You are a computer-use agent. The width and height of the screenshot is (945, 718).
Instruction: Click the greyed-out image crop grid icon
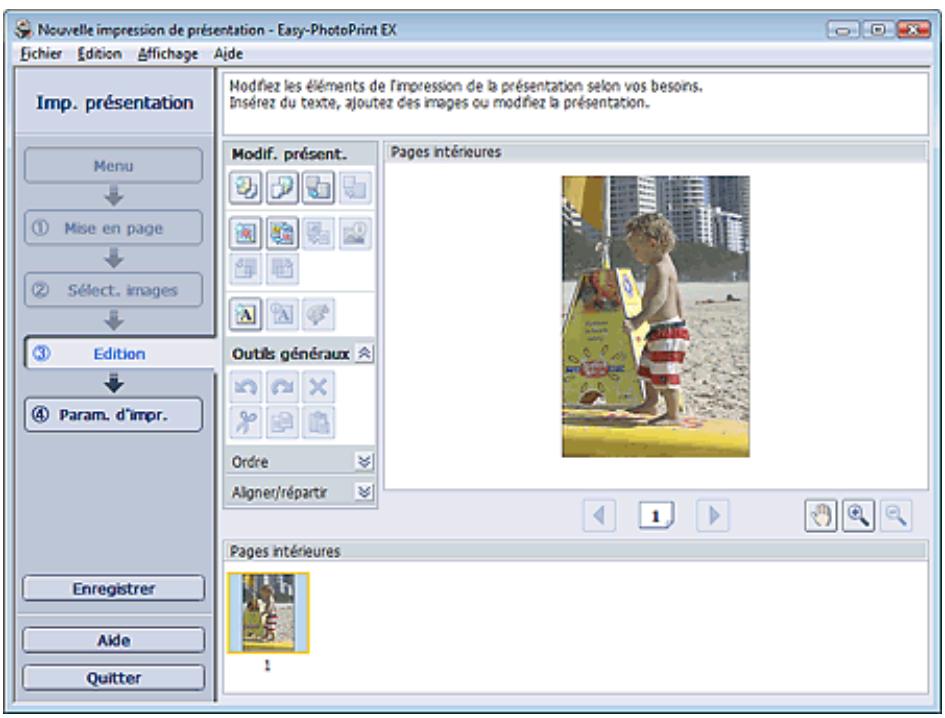[x=282, y=268]
